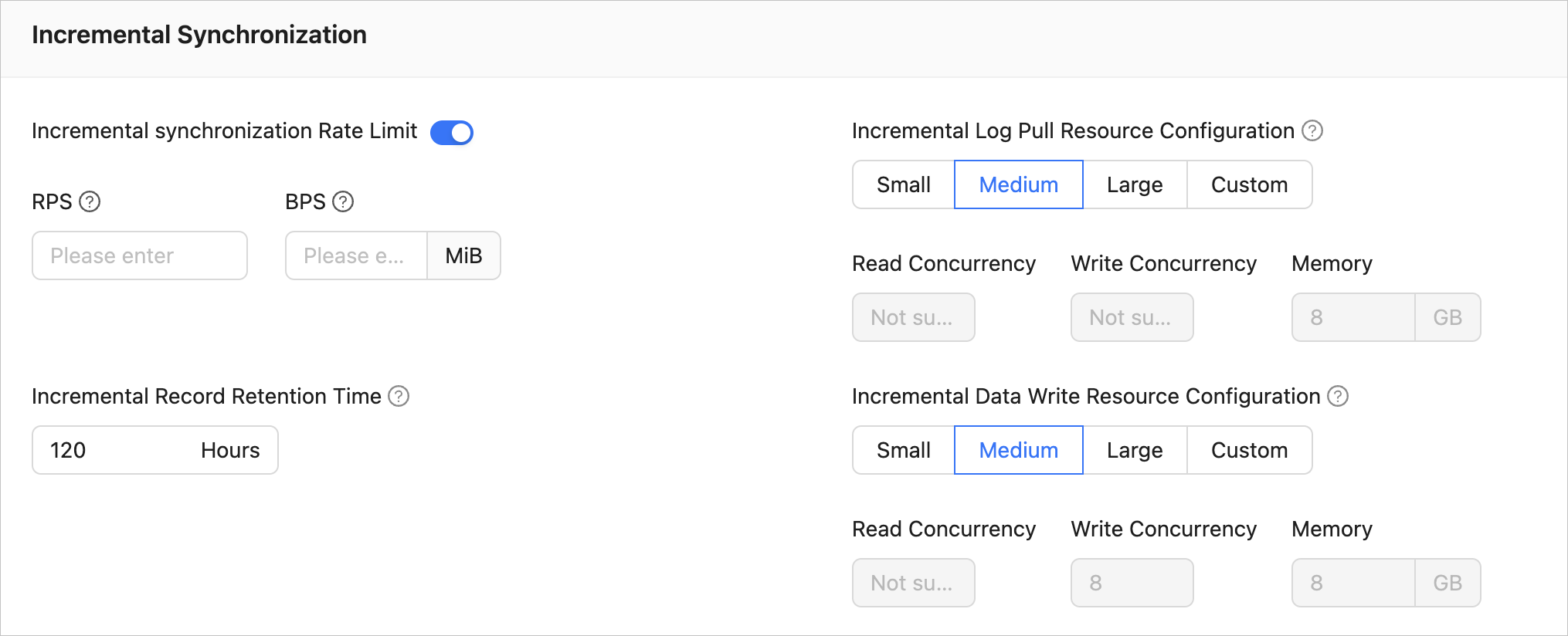The image size is (1568, 636).
Task: Click the RPS input field
Action: (140, 255)
